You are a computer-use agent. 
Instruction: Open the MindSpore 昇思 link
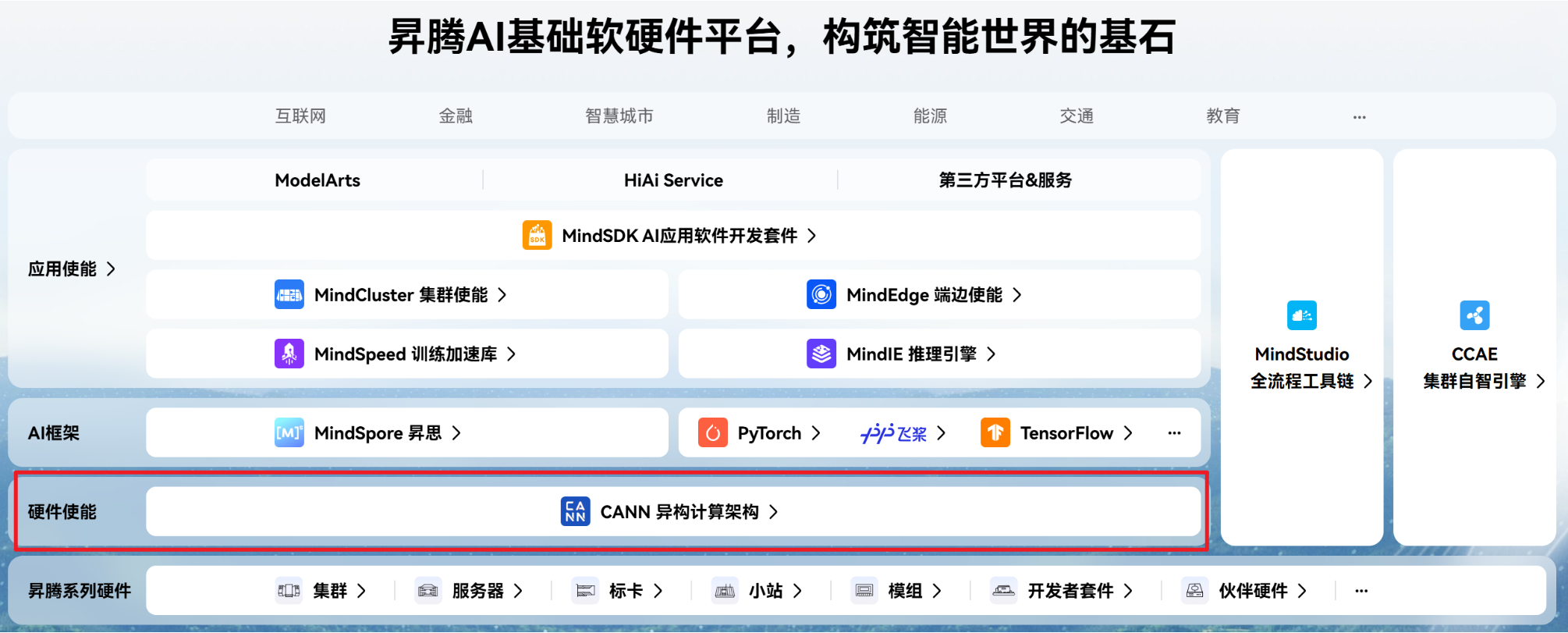point(378,433)
